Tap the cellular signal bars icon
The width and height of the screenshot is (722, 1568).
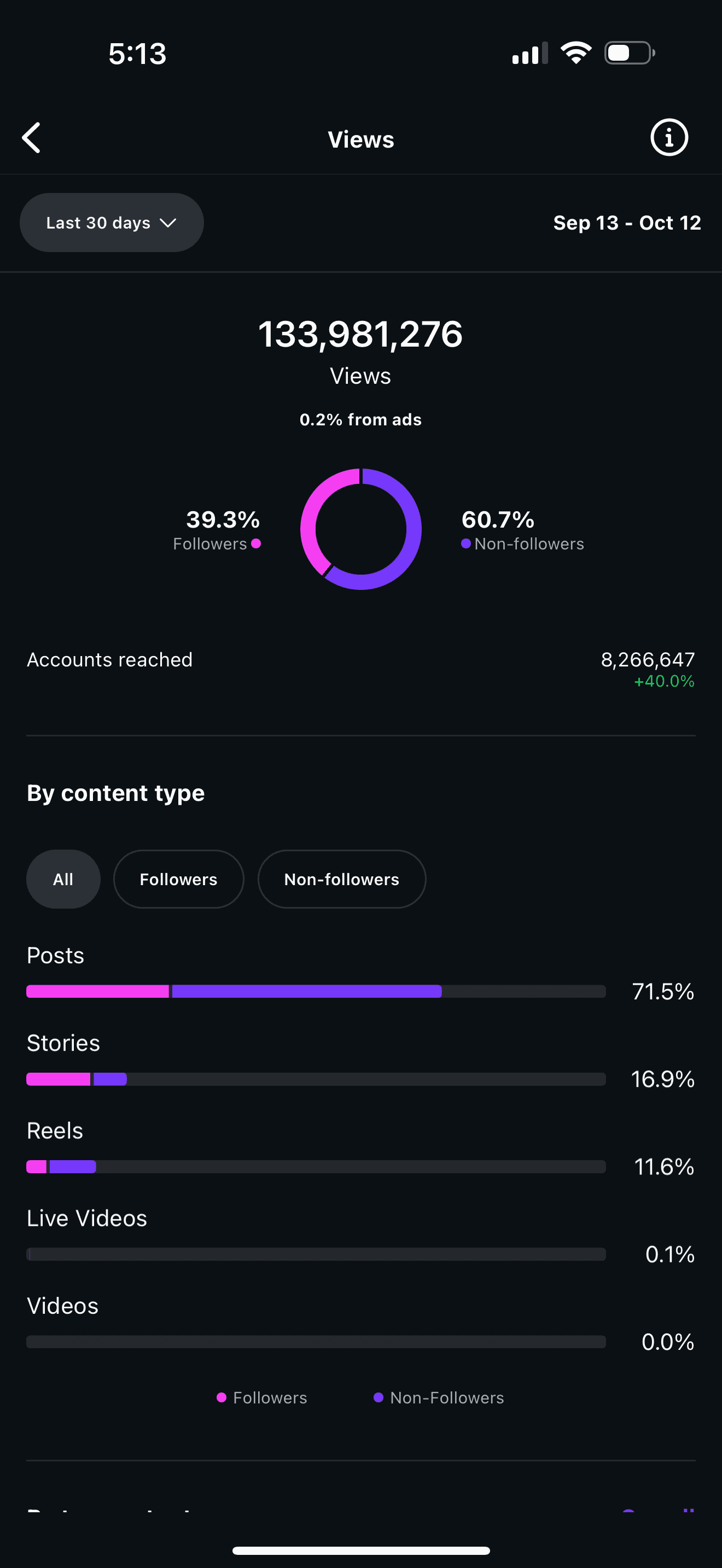click(529, 54)
